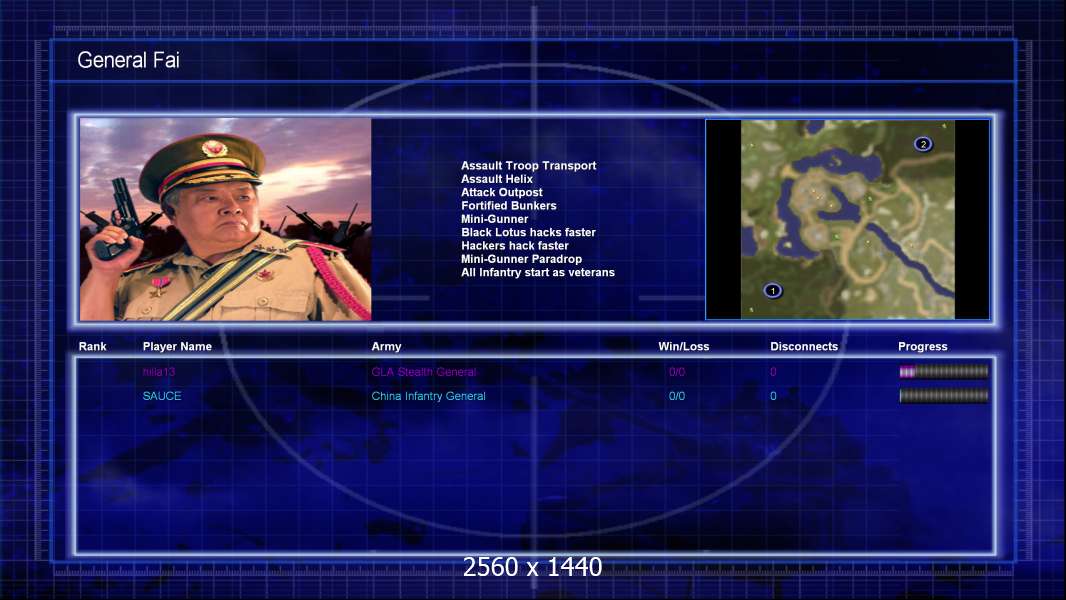Click Black Lotus hacks faster line
Image resolution: width=1066 pixels, height=600 pixels.
tap(528, 232)
